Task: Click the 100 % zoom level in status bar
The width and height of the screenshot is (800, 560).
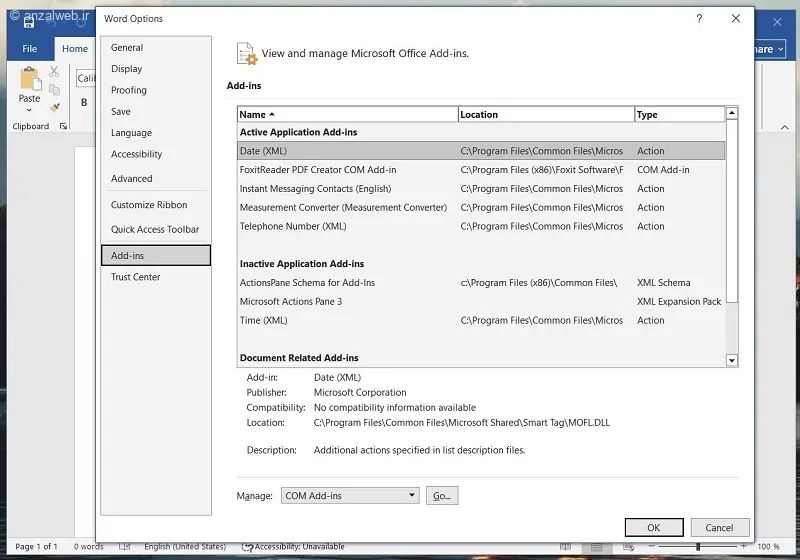Action: tap(768, 547)
